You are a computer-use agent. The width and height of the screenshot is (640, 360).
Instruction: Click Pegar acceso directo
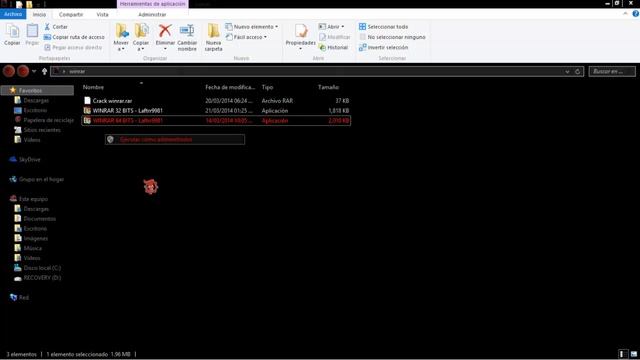click(x=73, y=47)
